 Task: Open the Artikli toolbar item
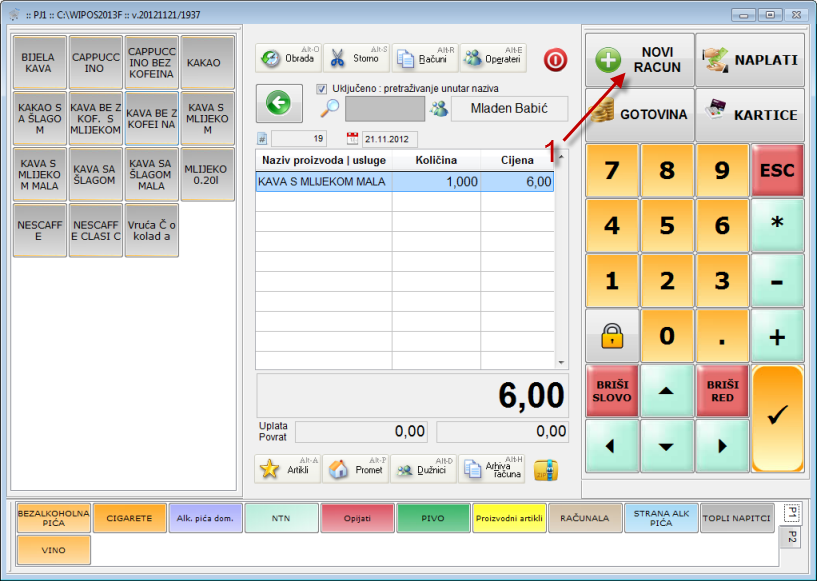click(x=287, y=469)
